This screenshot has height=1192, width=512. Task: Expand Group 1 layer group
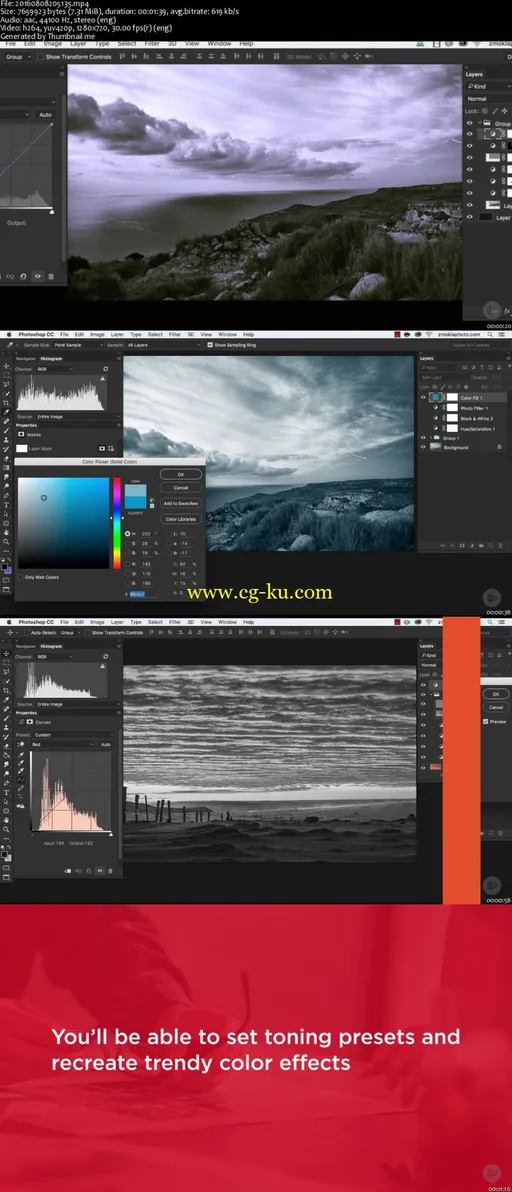click(431, 438)
